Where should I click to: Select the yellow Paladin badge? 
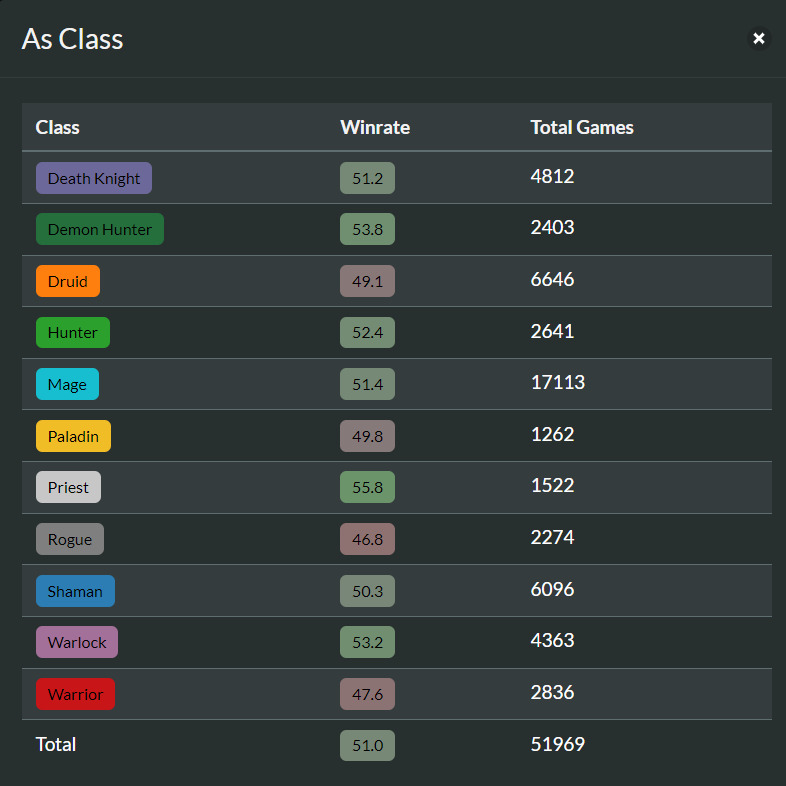pyautogui.click(x=73, y=436)
